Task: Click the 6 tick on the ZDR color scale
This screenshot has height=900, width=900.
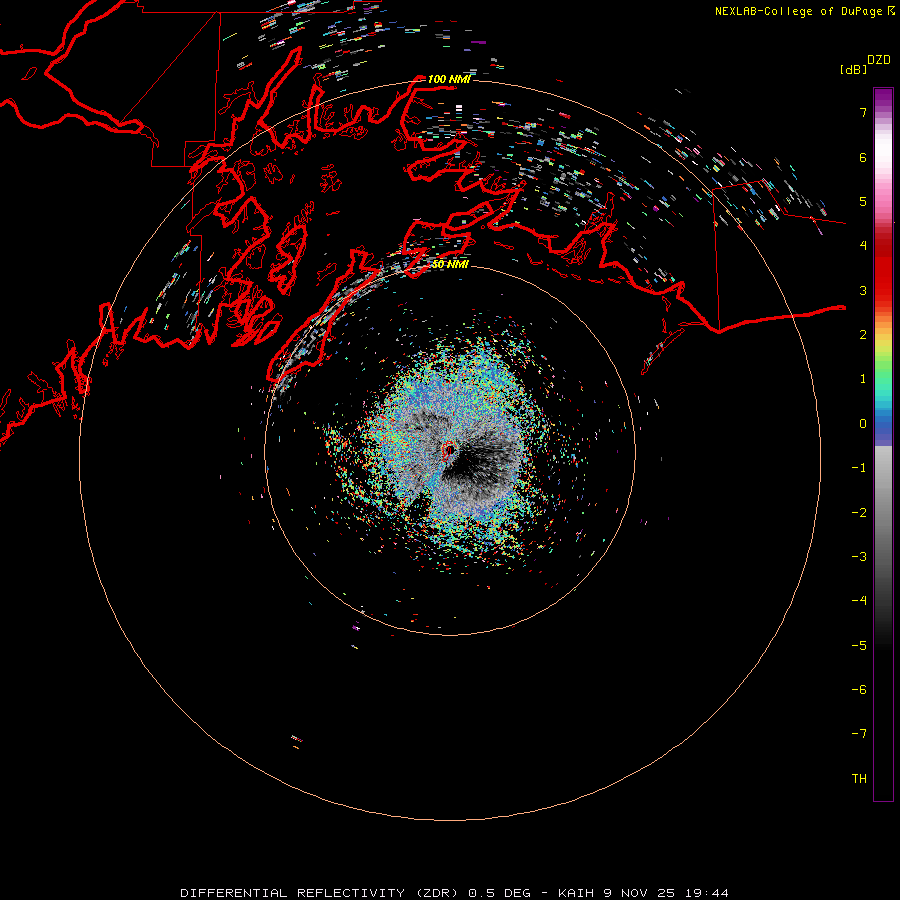Action: (863, 157)
